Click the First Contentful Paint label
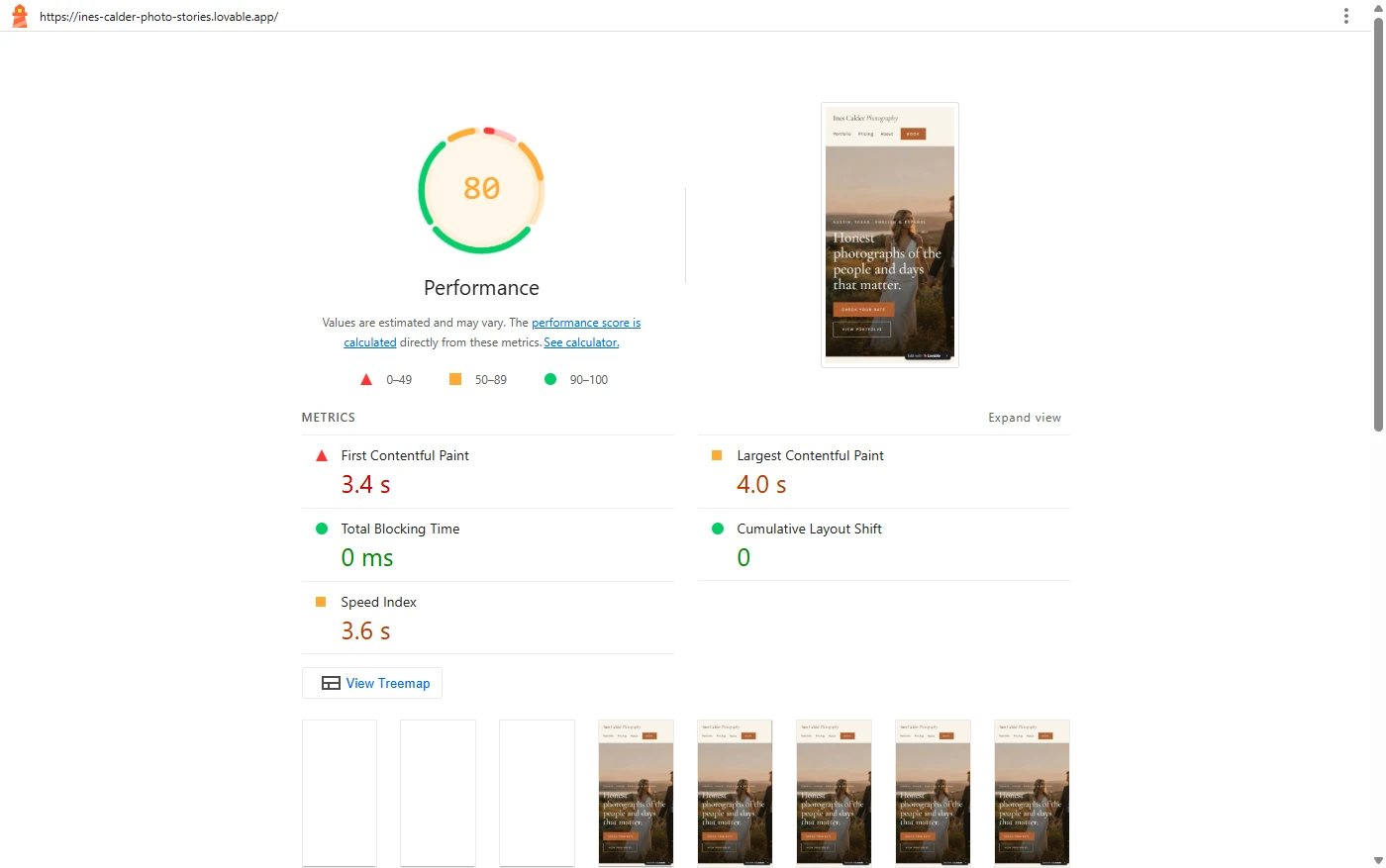Viewport: 1386px width, 868px height. point(405,455)
